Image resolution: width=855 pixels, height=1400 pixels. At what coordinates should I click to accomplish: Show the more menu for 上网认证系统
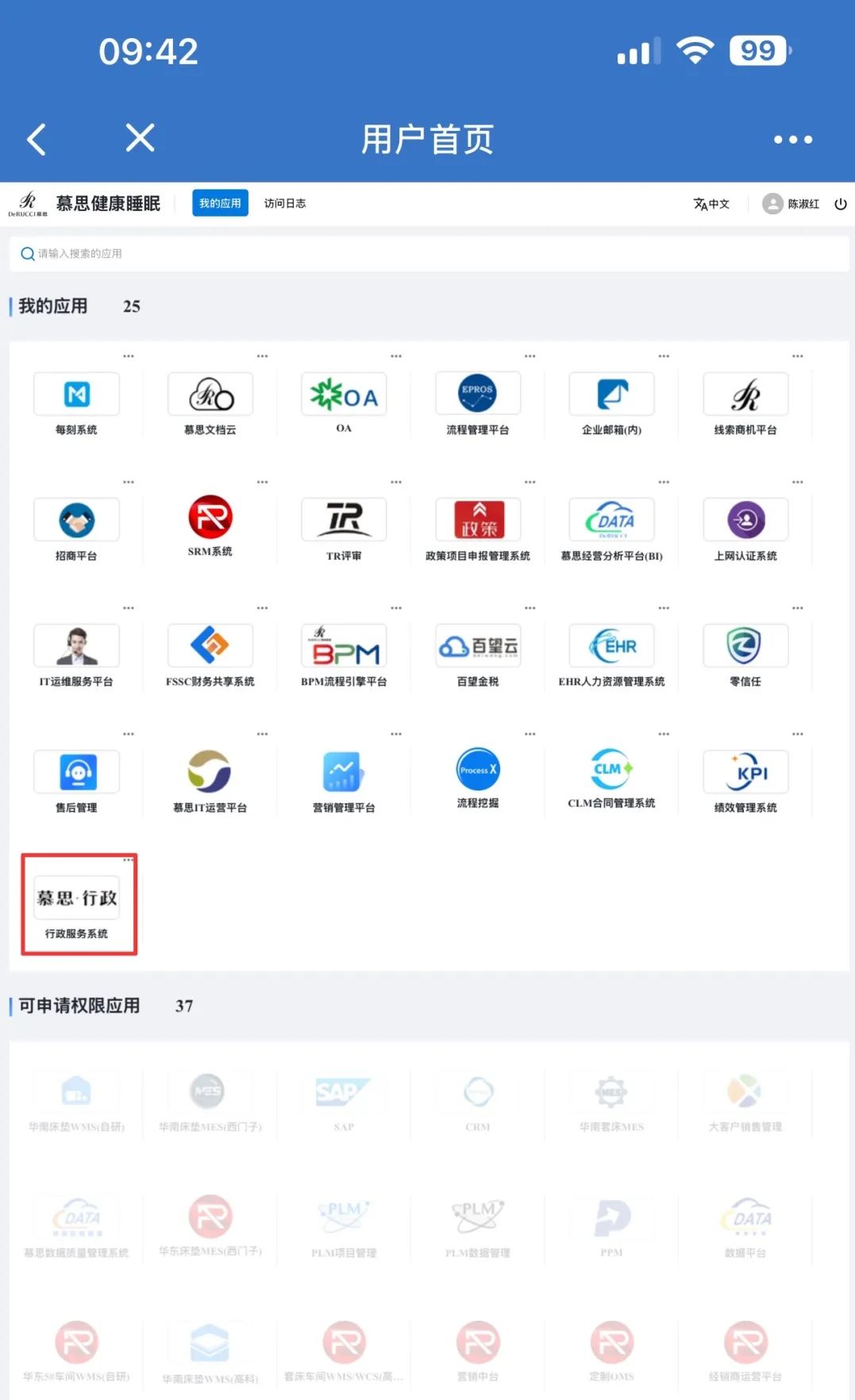click(798, 482)
